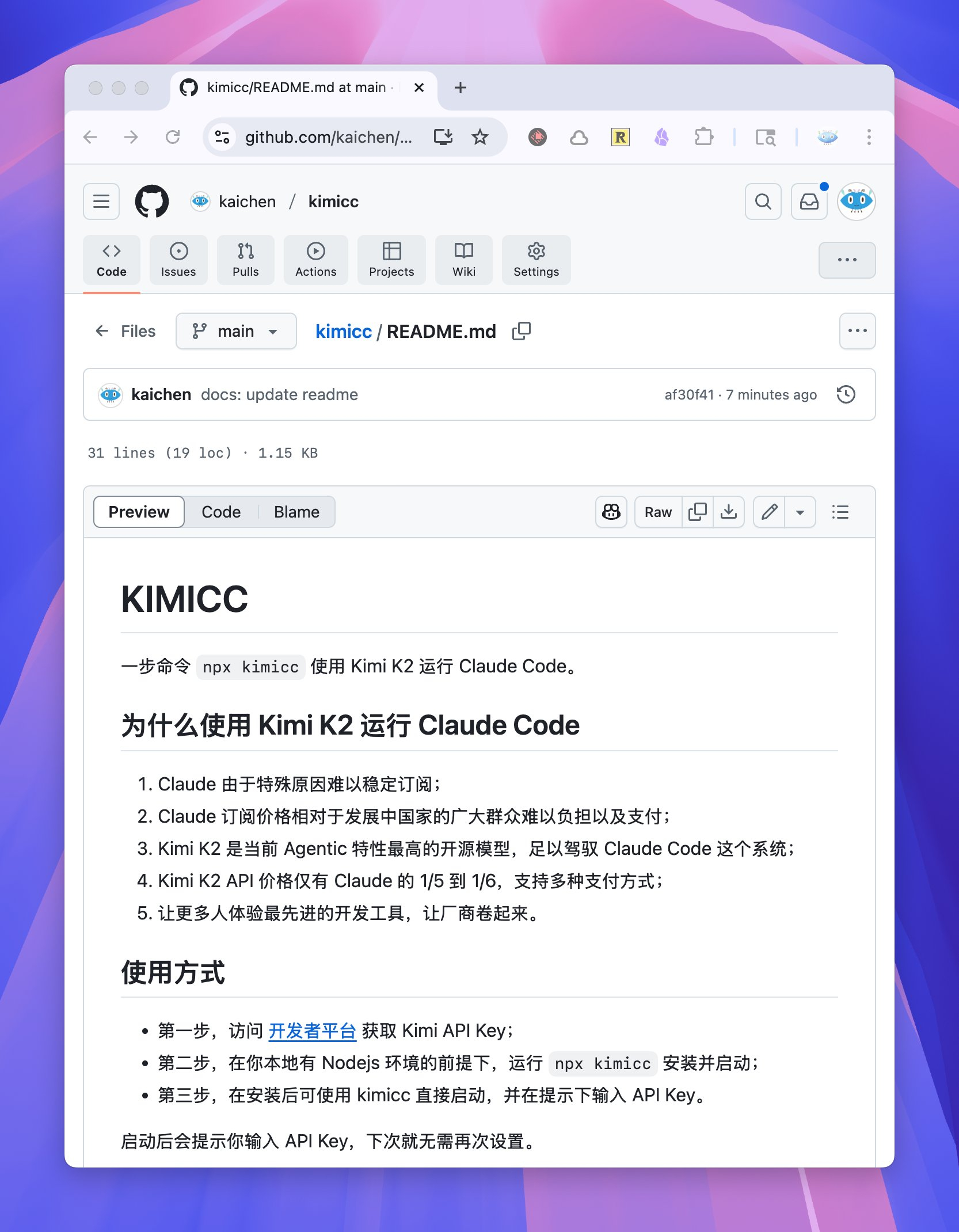This screenshot has width=959, height=1232.
Task: Select the Preview view
Action: 139,512
